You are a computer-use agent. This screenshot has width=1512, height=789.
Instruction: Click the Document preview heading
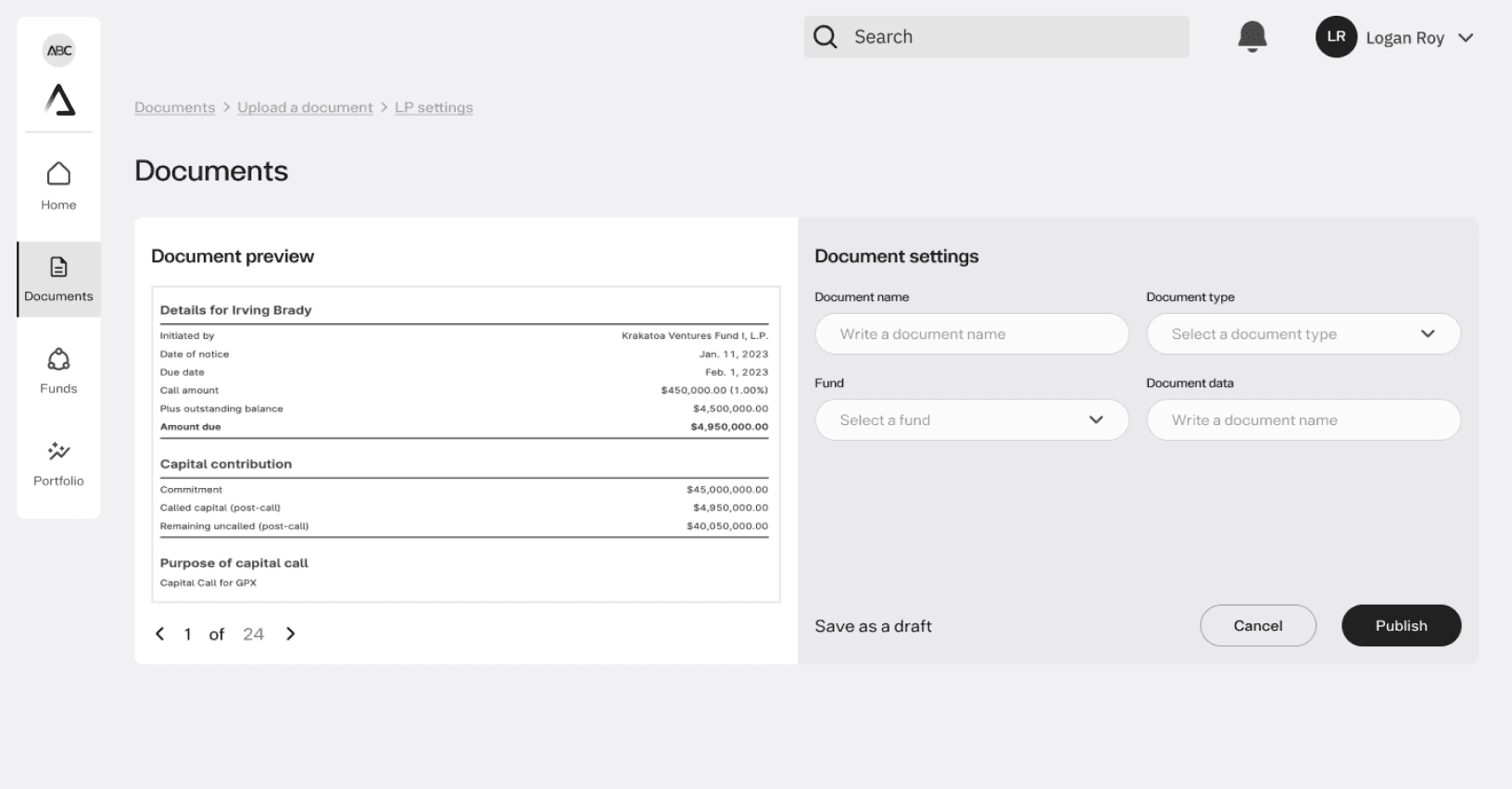click(x=233, y=257)
